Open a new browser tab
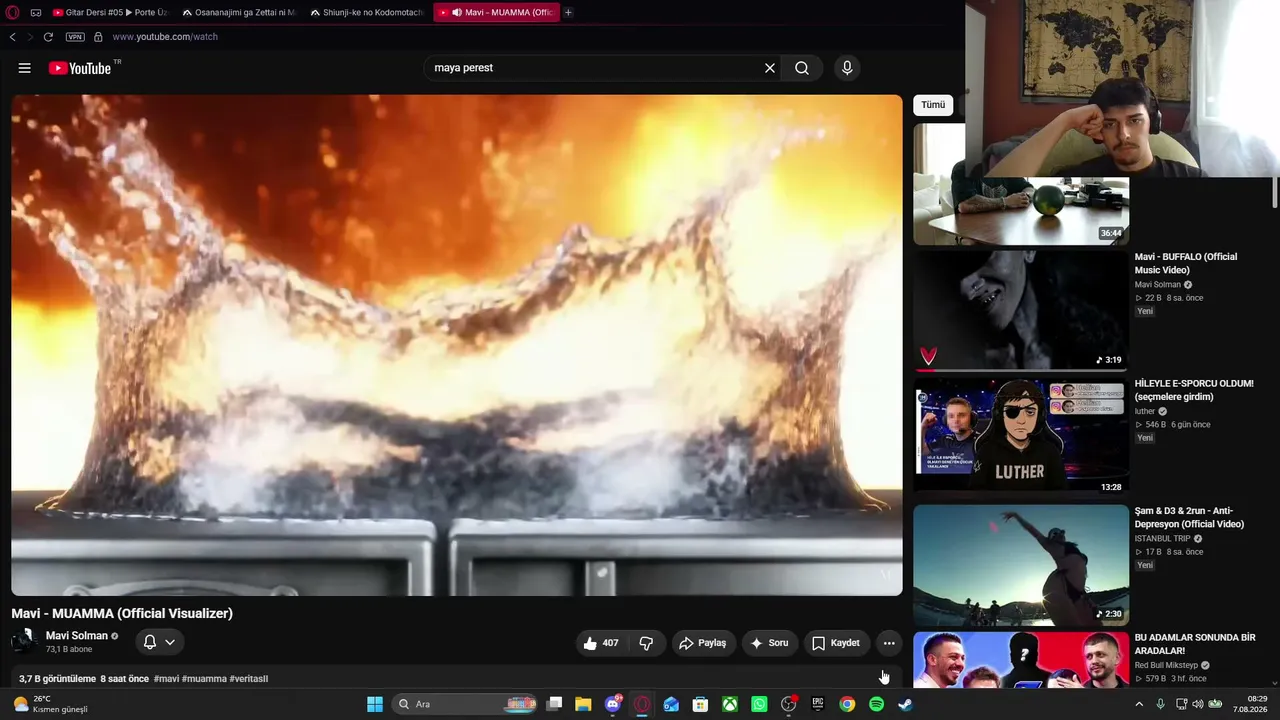1280x720 pixels. (x=568, y=12)
